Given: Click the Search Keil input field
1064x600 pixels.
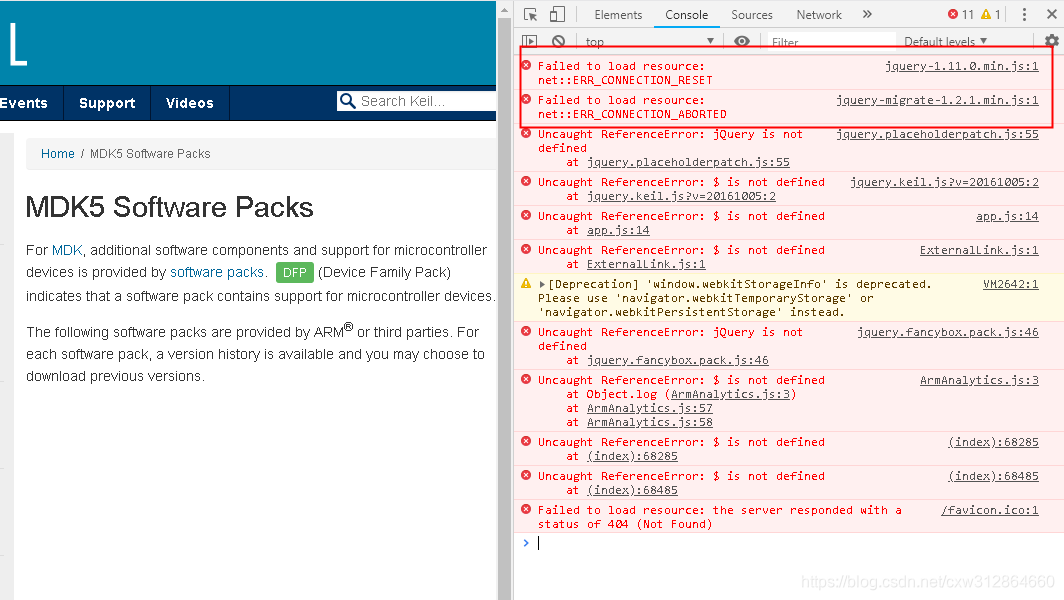Looking at the screenshot, I should (428, 101).
